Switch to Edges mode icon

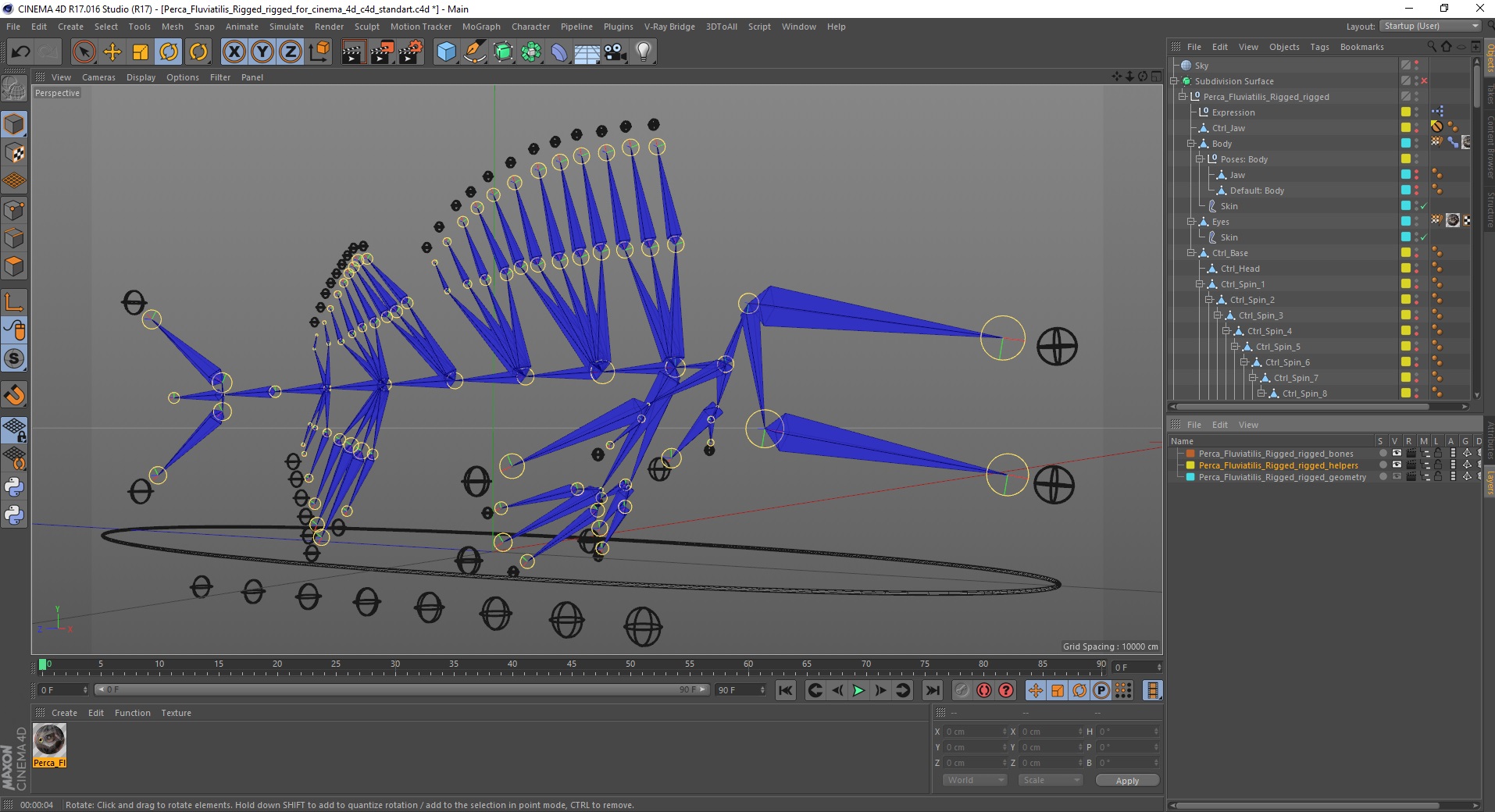[14, 238]
